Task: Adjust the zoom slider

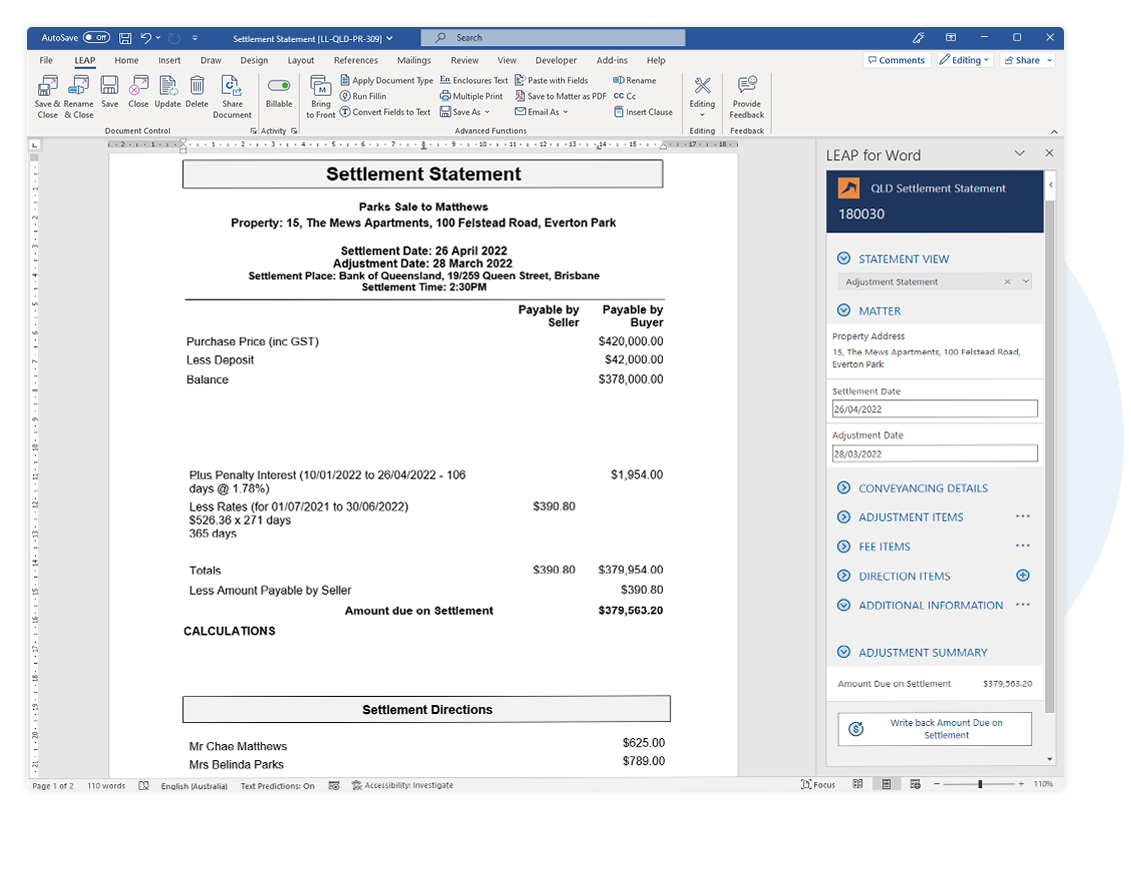Action: pos(980,784)
